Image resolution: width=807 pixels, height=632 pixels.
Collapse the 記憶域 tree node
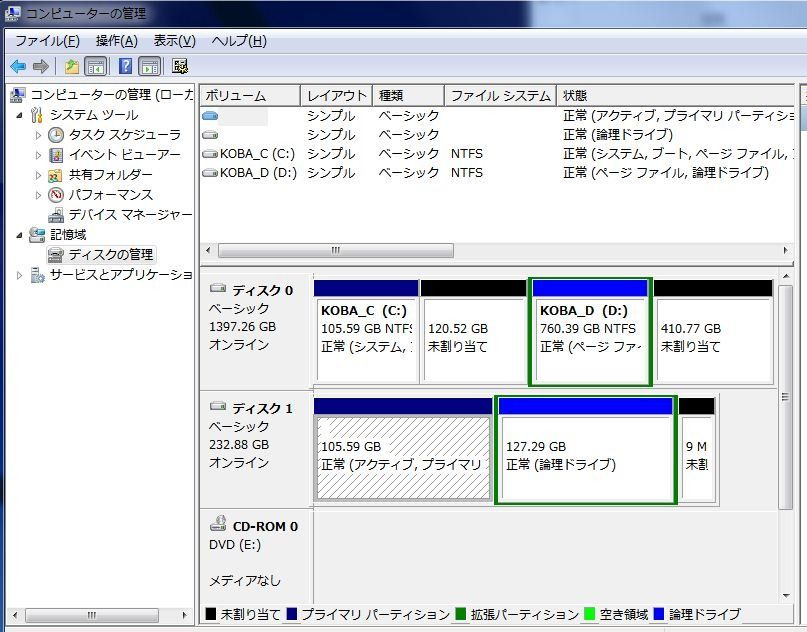(19, 235)
